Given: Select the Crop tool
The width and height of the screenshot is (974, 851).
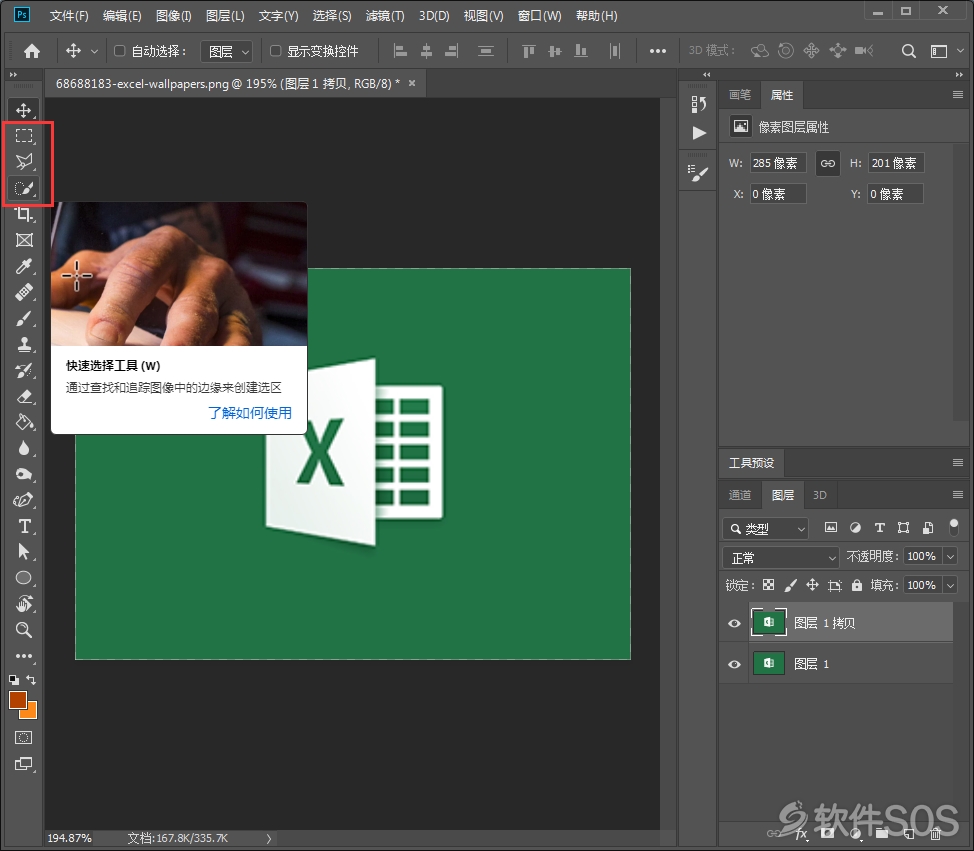Looking at the screenshot, I should coord(24,214).
